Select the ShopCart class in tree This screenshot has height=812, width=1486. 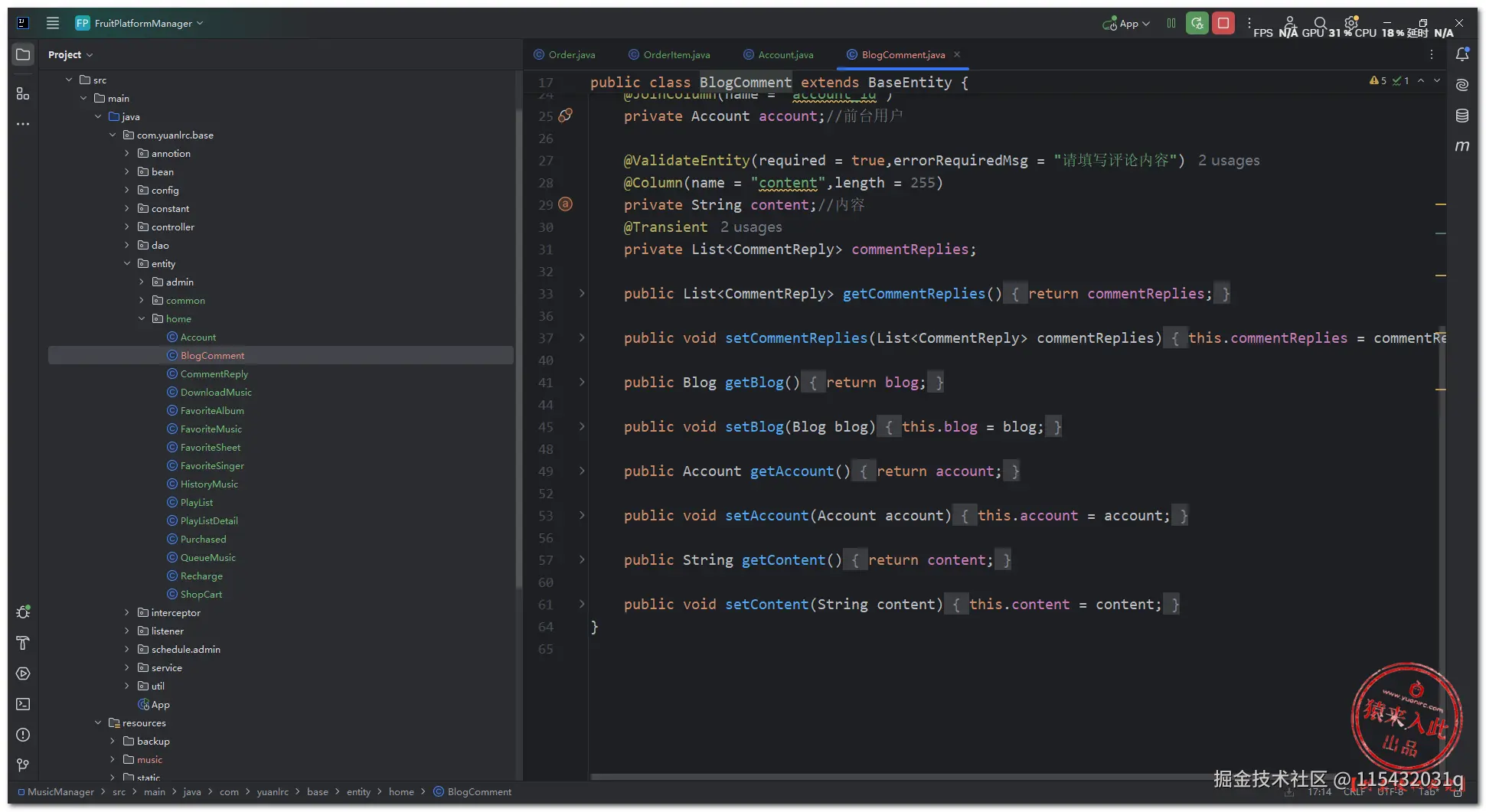201,594
